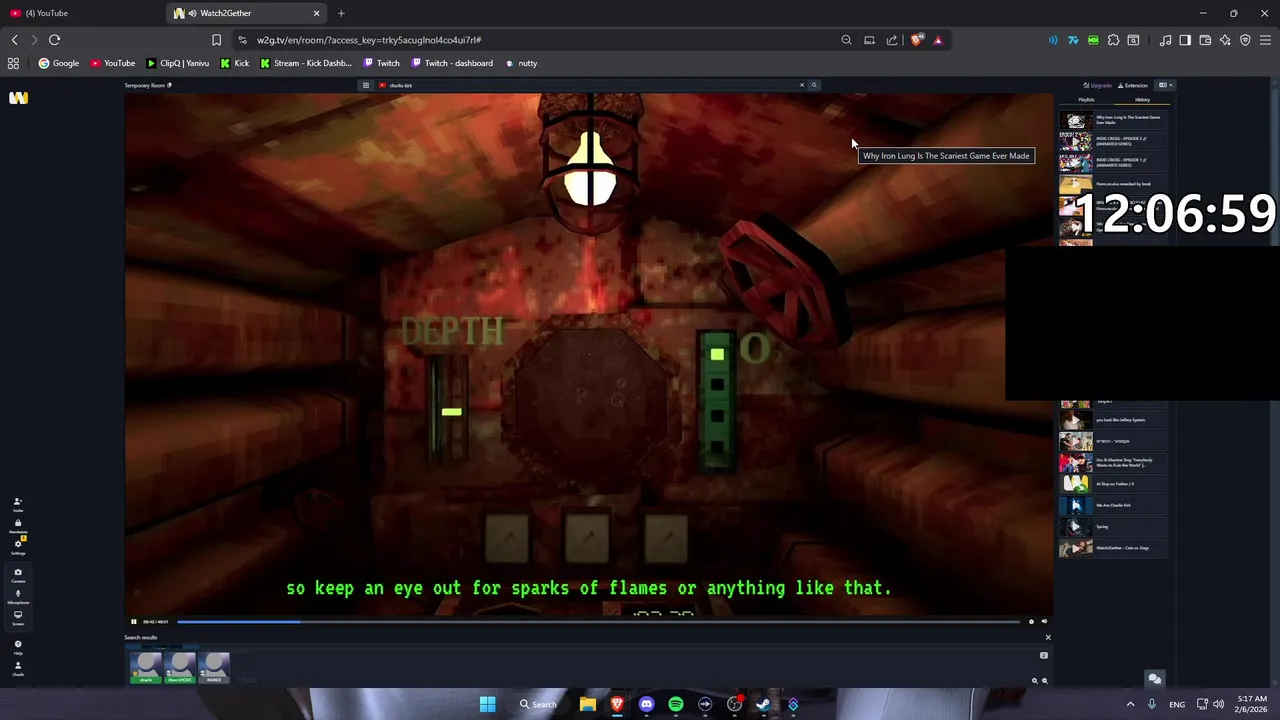
Task: Select 'you look like Jeffery Epstein' history item
Action: (1112, 420)
